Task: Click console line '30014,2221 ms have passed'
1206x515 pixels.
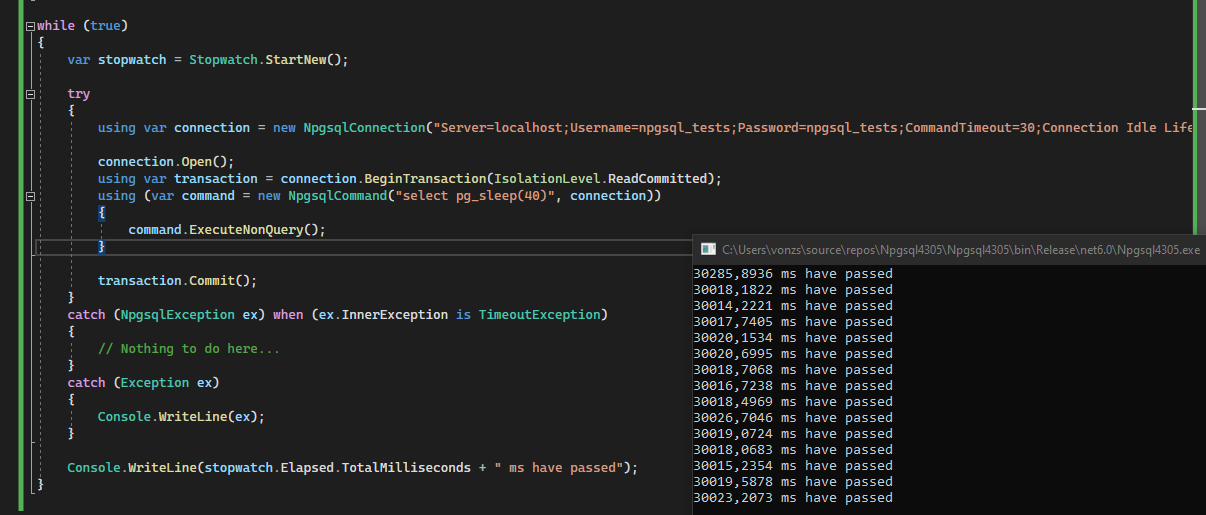Action: [793, 305]
